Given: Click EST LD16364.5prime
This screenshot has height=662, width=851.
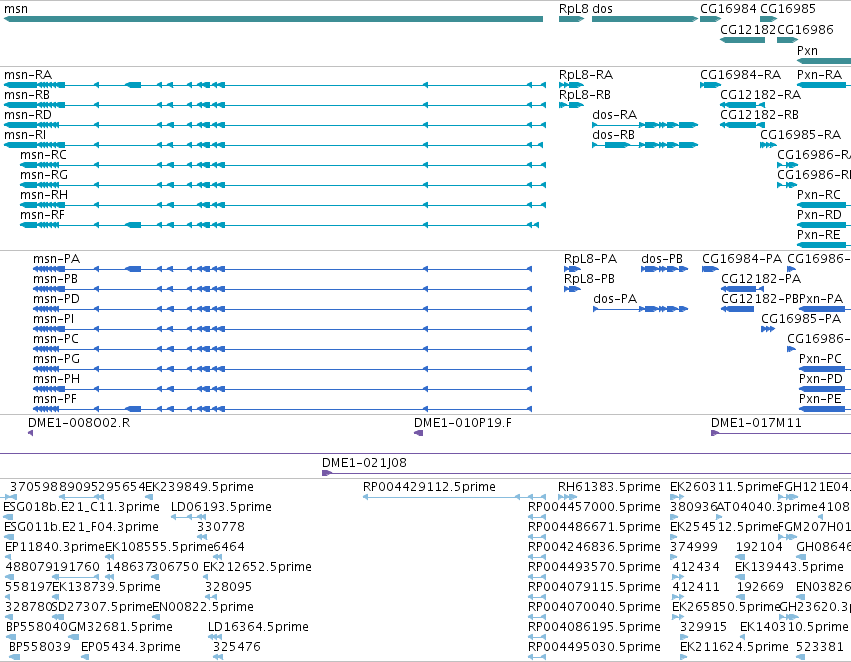Looking at the screenshot, I should pyautogui.click(x=258, y=627).
